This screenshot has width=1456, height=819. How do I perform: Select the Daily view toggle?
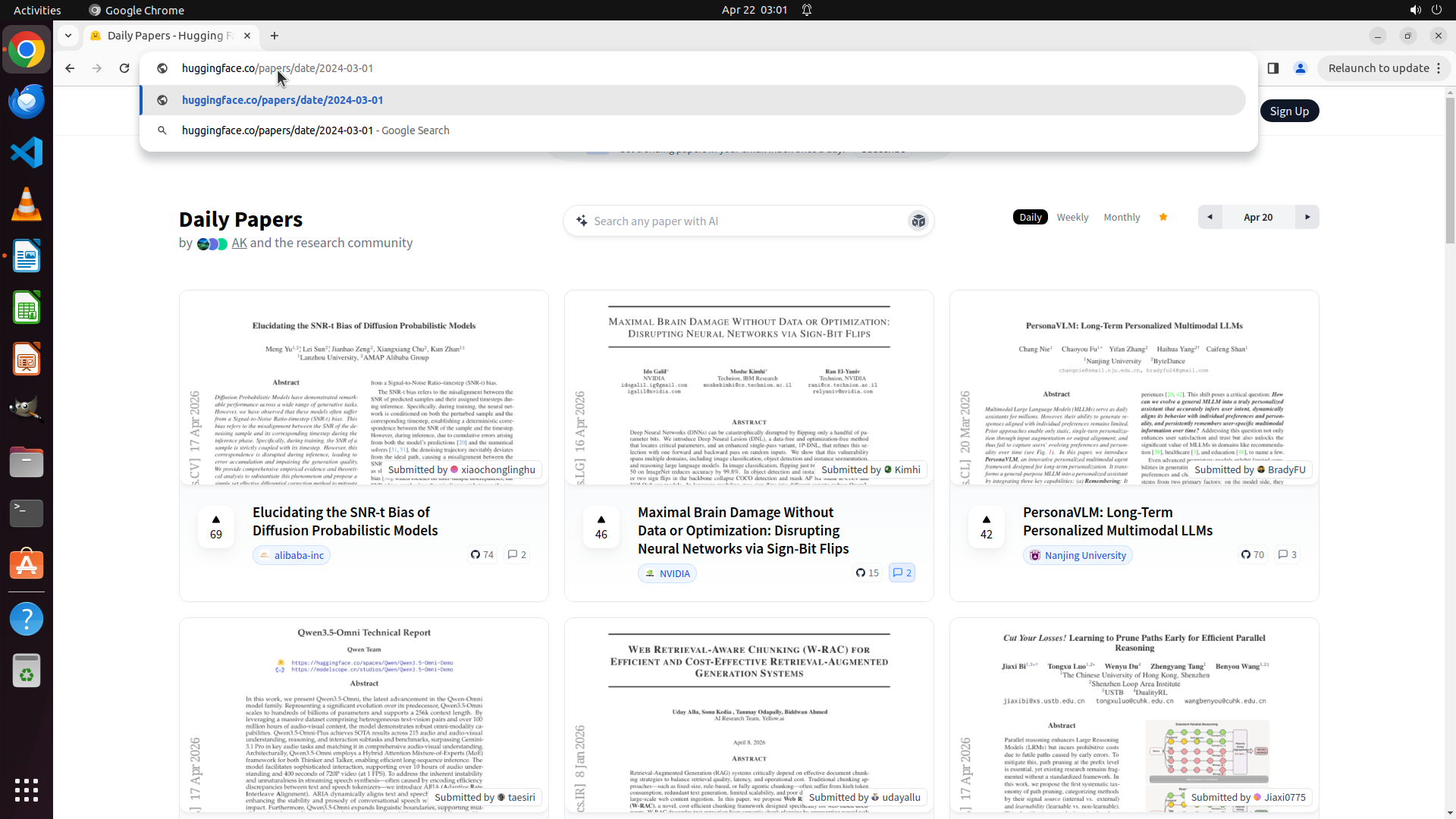click(x=1030, y=217)
